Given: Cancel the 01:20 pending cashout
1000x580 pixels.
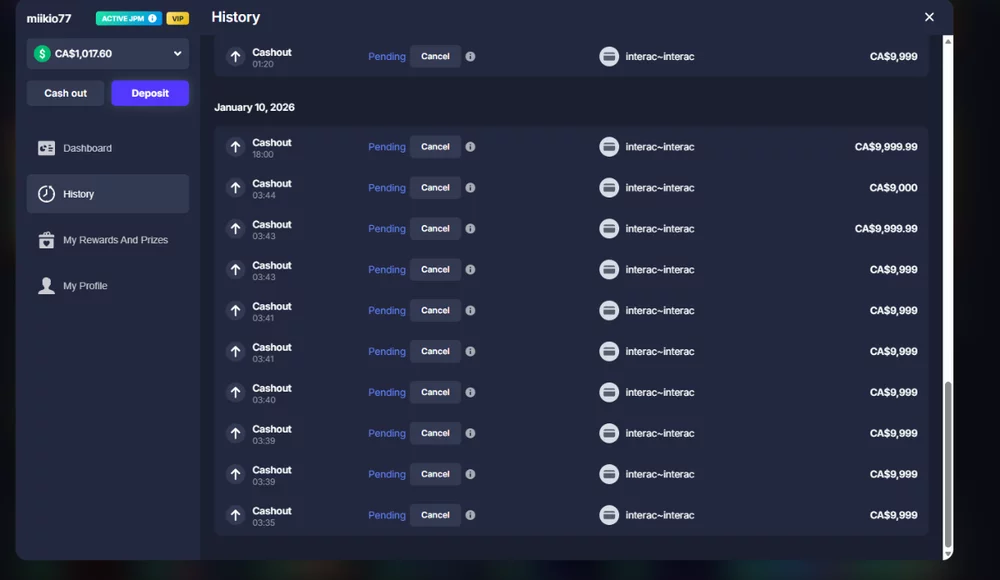Looking at the screenshot, I should tap(435, 57).
